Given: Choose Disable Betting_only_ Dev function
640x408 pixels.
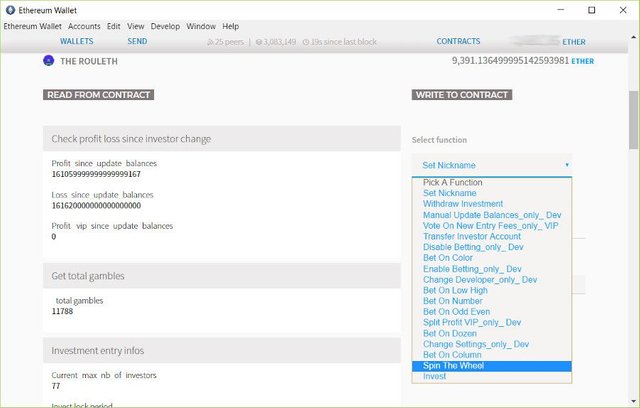Looking at the screenshot, I should [492, 247].
